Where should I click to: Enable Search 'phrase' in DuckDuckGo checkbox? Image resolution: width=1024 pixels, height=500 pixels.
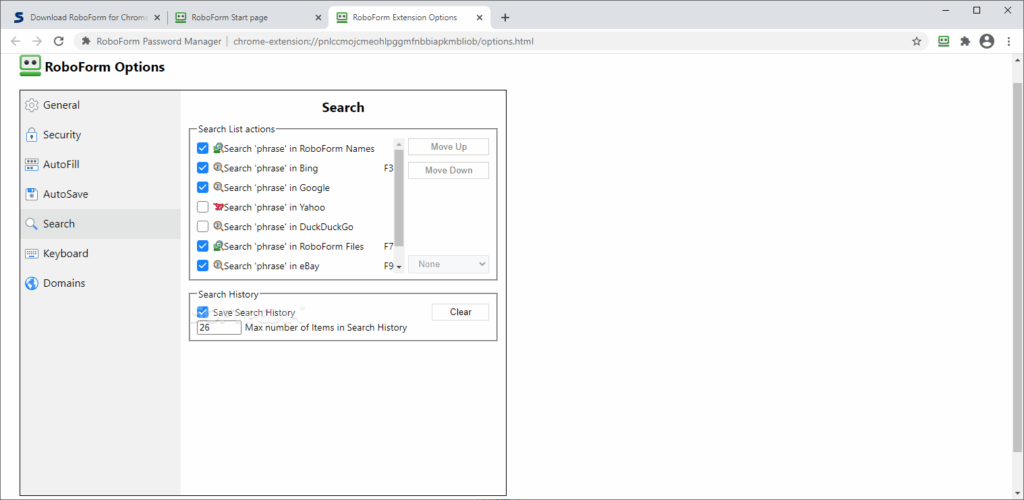pyautogui.click(x=202, y=227)
